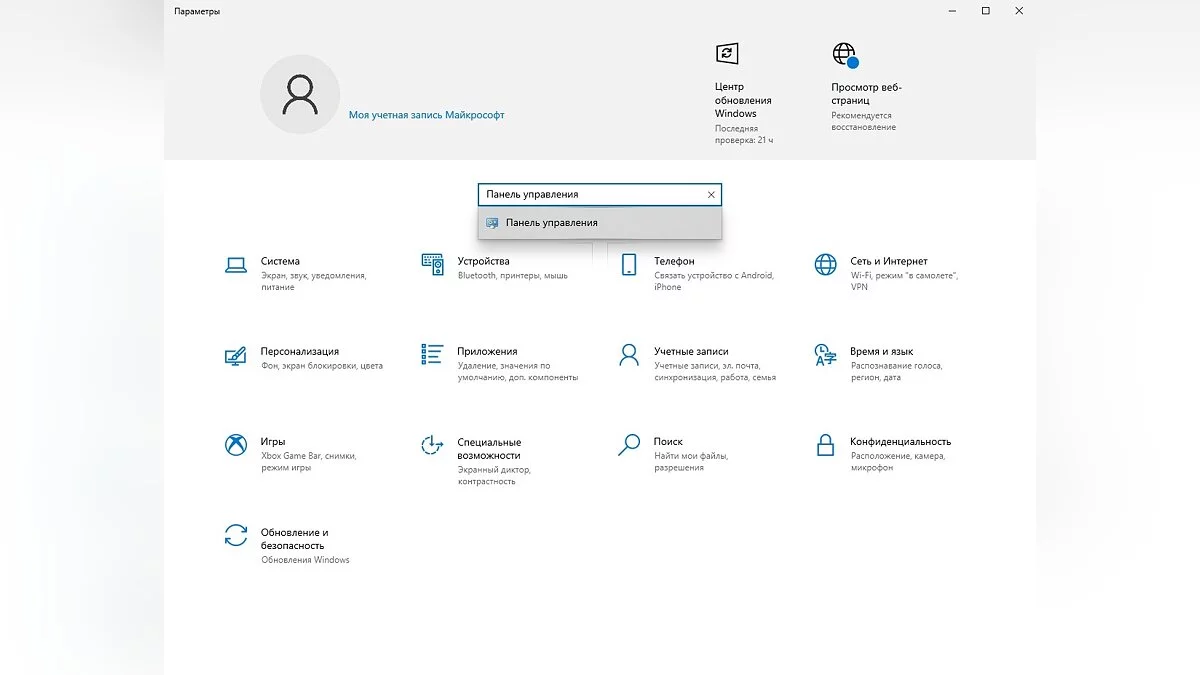Open Специальные возможности icon
The width and height of the screenshot is (1200, 675).
pyautogui.click(x=432, y=445)
